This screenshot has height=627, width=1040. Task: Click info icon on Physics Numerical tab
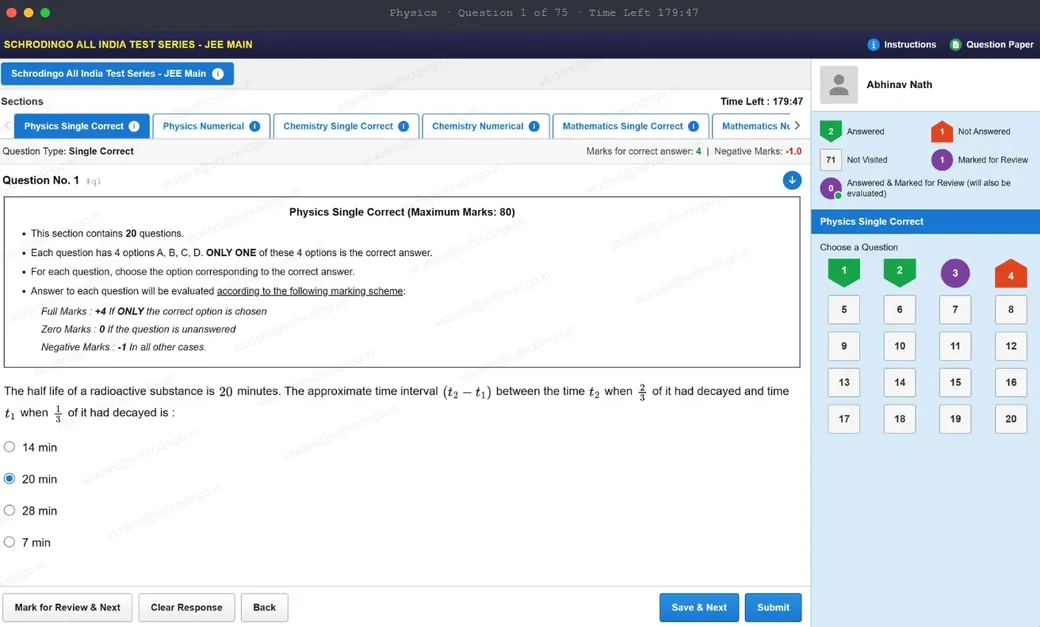pyautogui.click(x=255, y=126)
